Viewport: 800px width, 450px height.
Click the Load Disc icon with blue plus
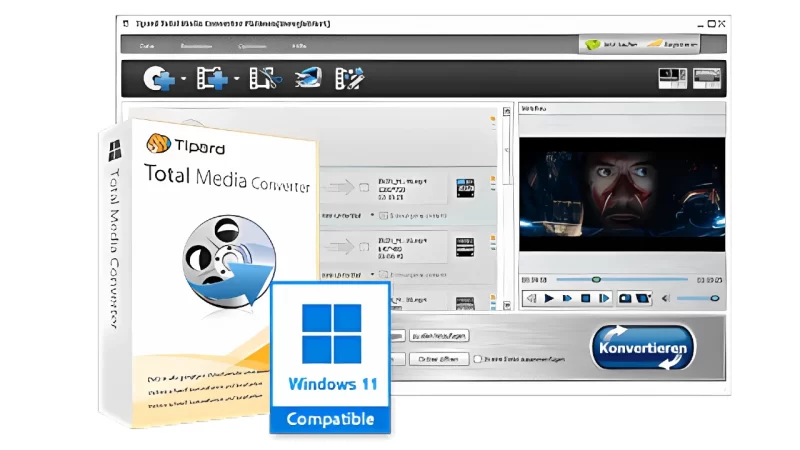point(158,79)
